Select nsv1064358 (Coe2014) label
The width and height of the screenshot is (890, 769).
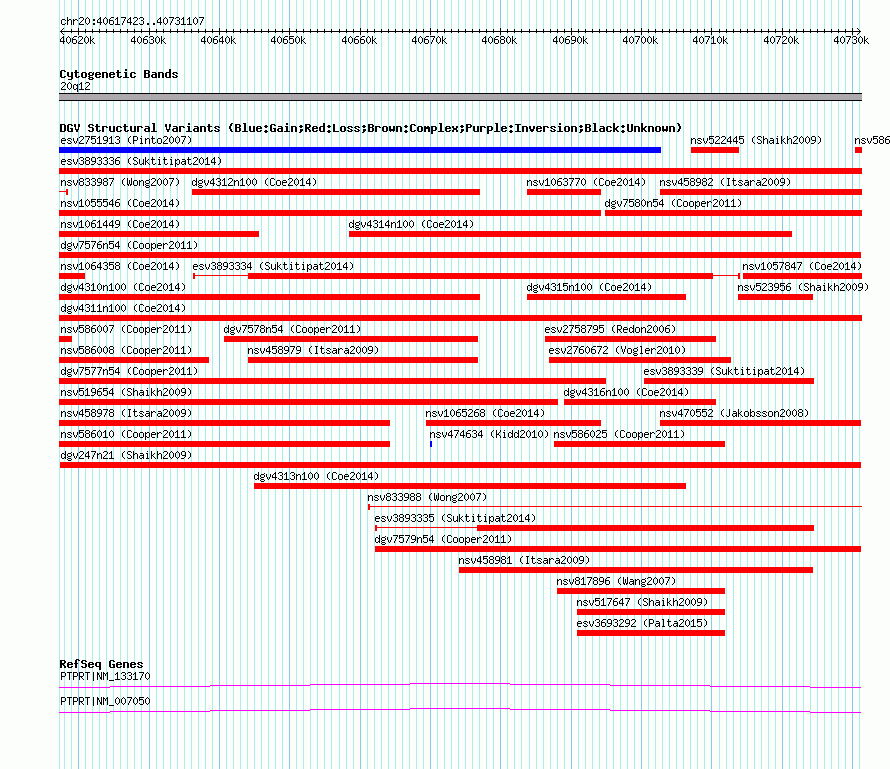point(120,266)
